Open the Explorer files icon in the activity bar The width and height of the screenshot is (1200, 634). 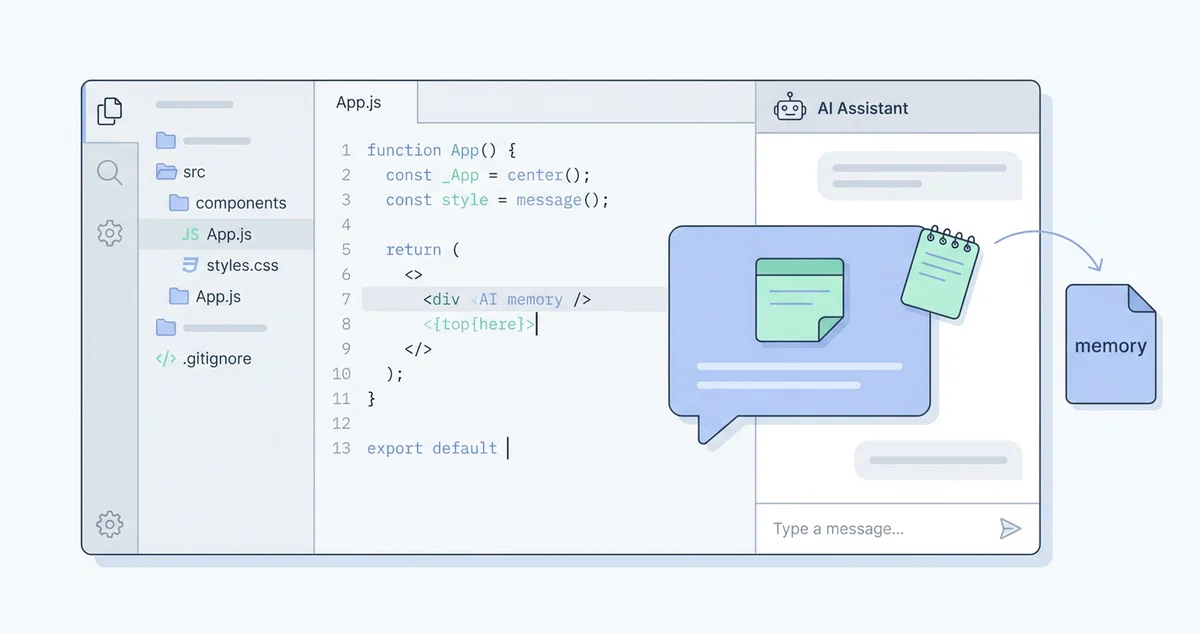[110, 111]
